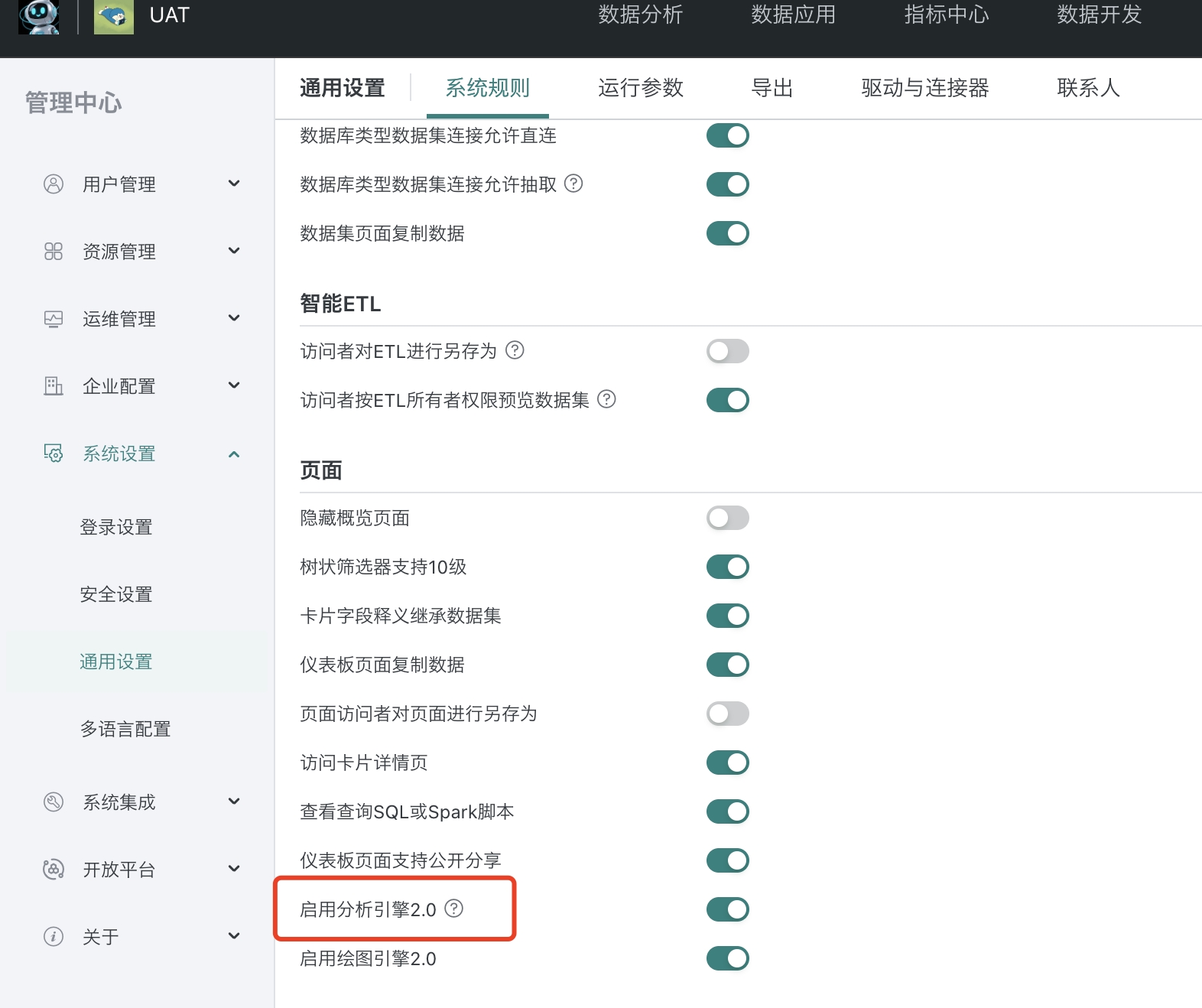Click the 用户管理 menu label
The image size is (1202, 1008).
coord(119,184)
